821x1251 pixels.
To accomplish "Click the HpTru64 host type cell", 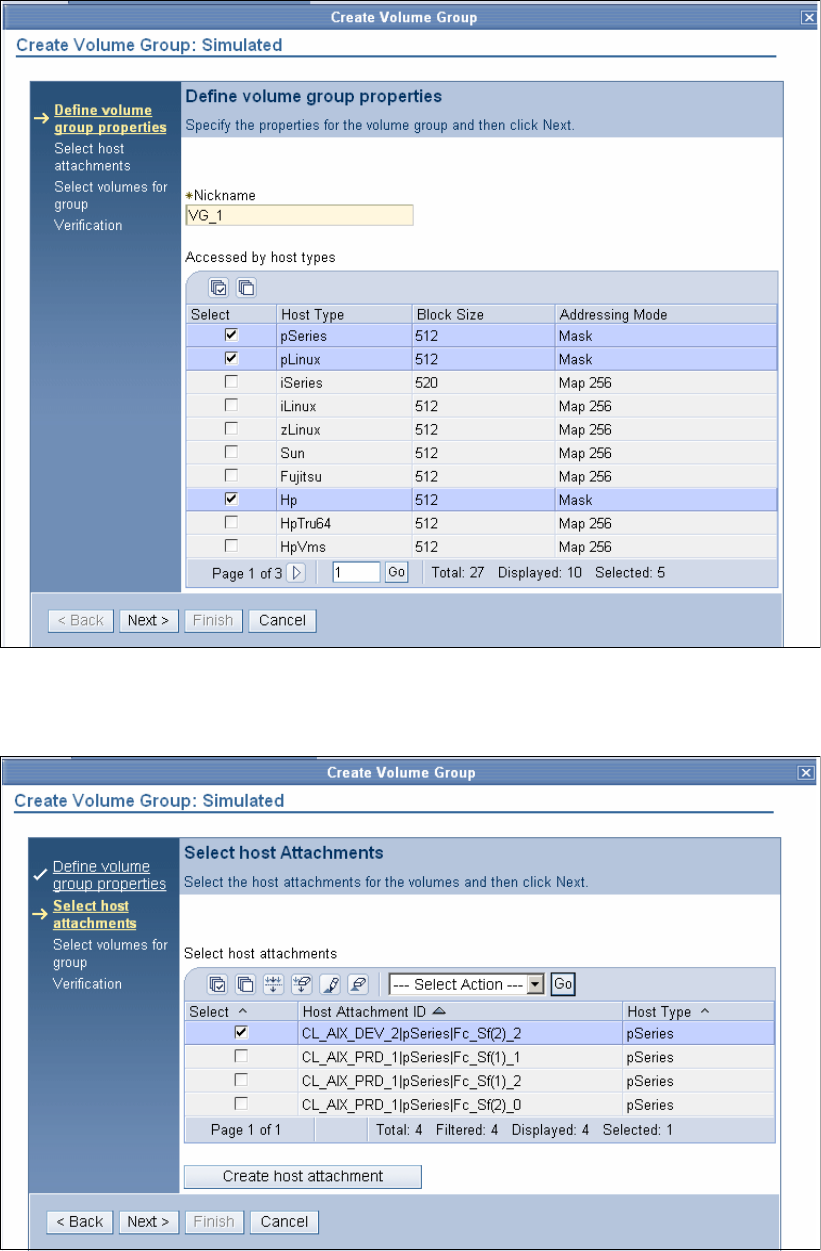I will coord(344,523).
